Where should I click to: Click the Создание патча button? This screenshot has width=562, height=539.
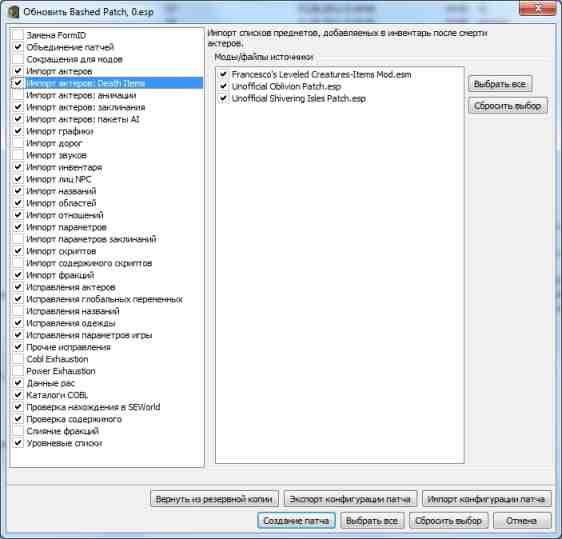[x=296, y=521]
